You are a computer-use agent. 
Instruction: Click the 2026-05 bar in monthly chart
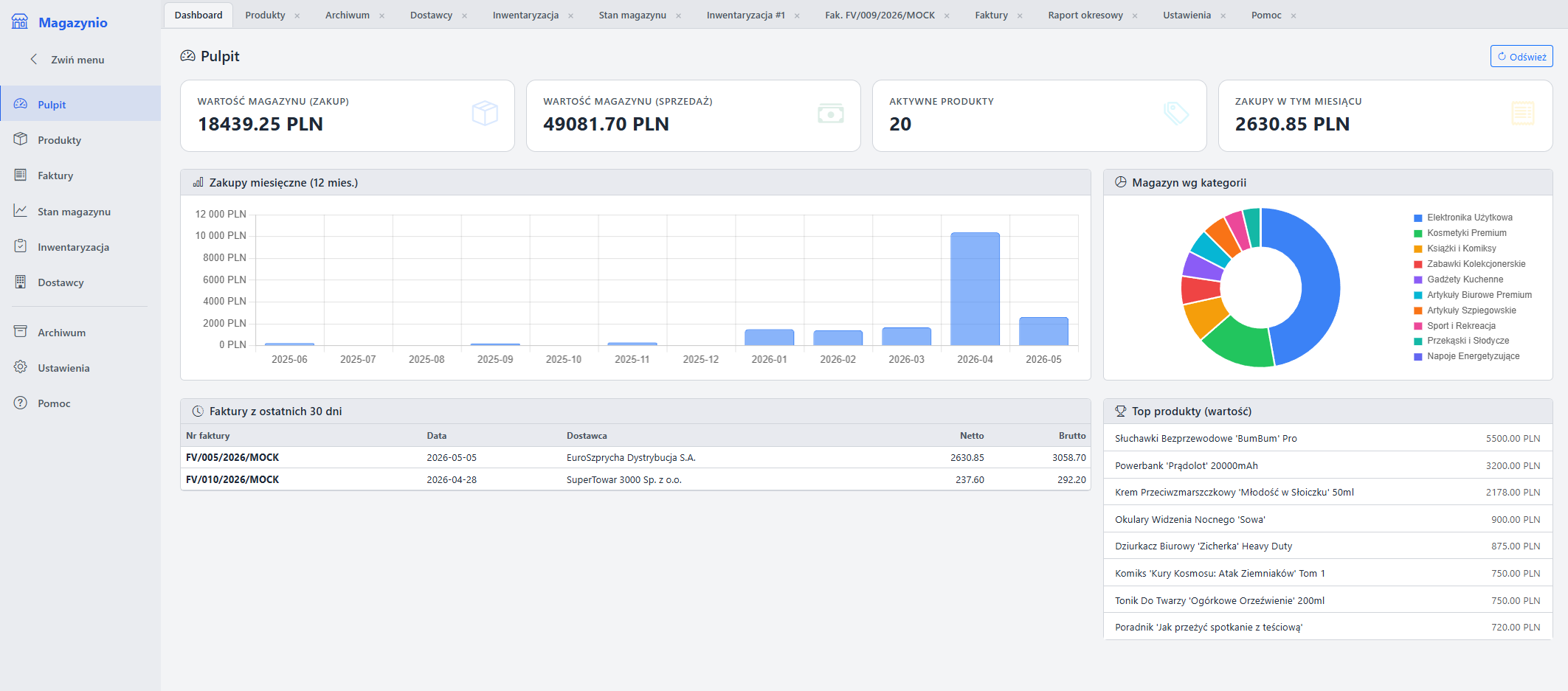1043,331
